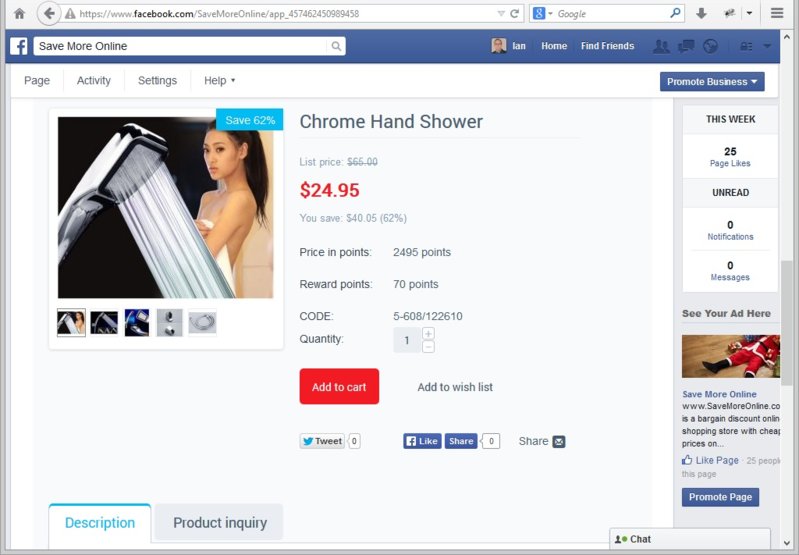799x555 pixels.
Task: Open Facebook friend requests icon
Action: pos(661,46)
